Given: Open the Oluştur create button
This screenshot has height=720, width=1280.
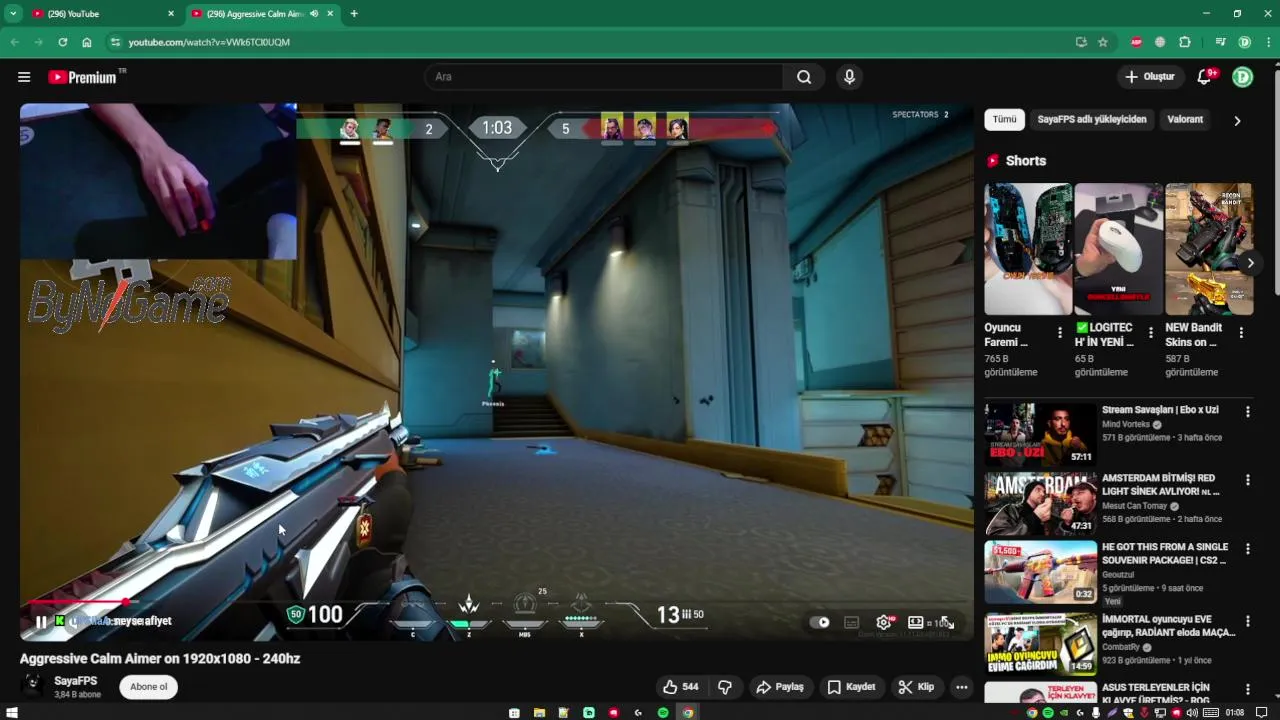Looking at the screenshot, I should click(1150, 77).
